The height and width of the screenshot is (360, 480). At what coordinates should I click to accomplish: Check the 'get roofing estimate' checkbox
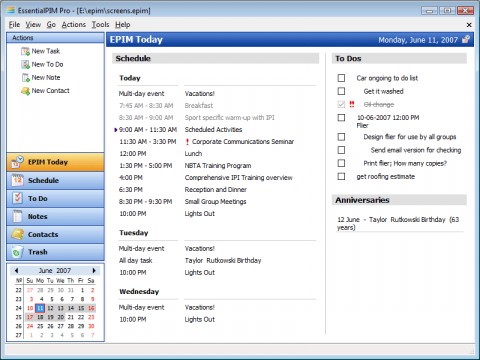tap(341, 176)
